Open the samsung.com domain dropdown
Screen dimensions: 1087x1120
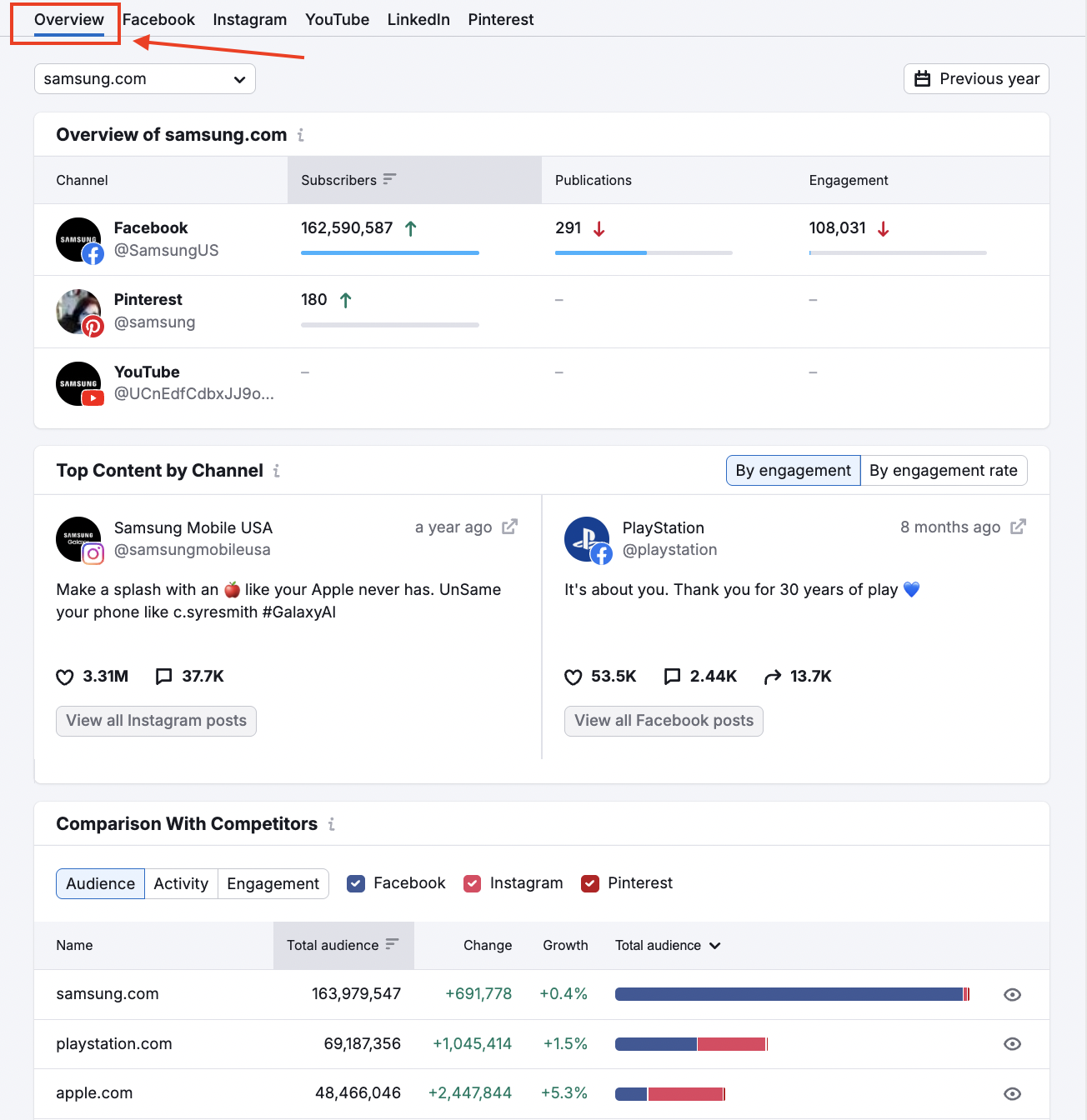pyautogui.click(x=144, y=78)
